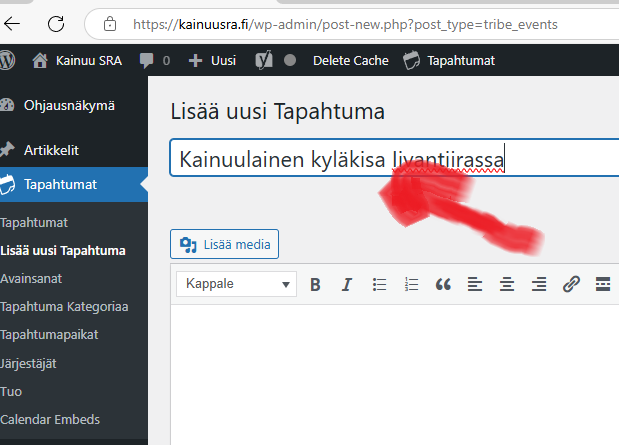Align text to the left
The image size is (619, 445).
pyautogui.click(x=475, y=284)
